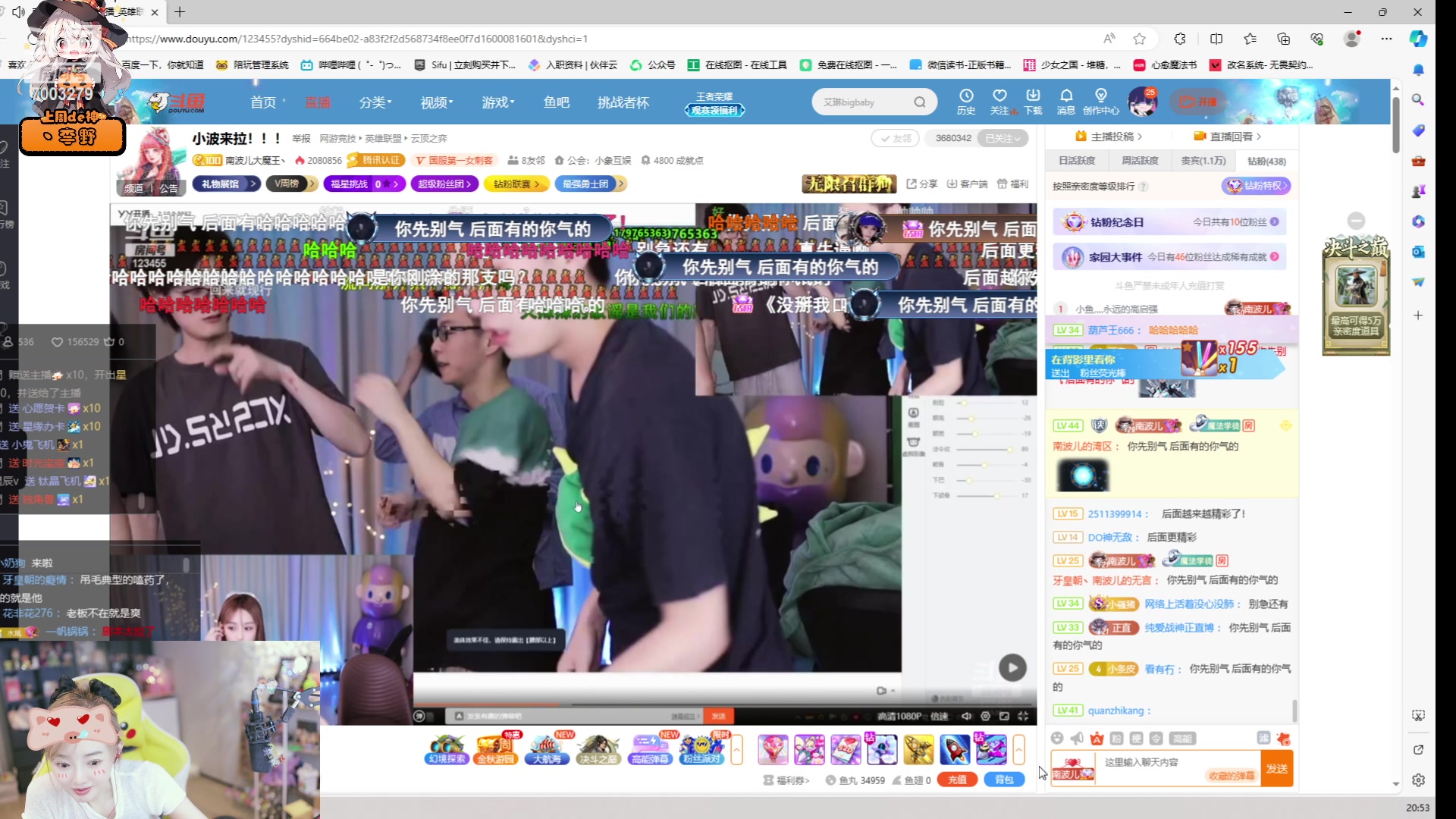
Task: Expand the gift list arrow
Action: click(x=1018, y=749)
